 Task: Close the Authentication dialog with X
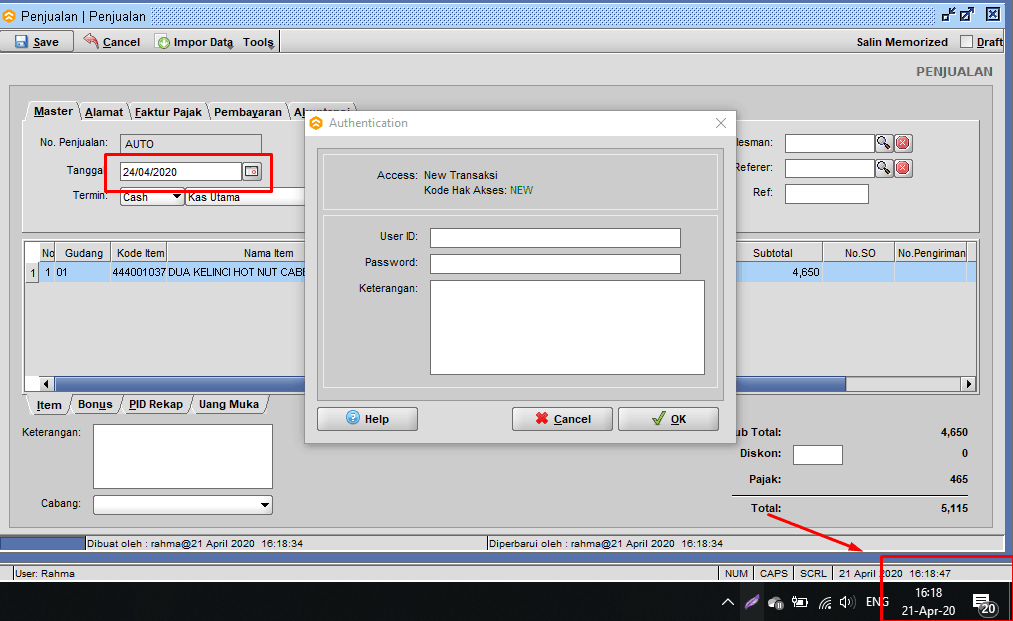click(x=721, y=123)
